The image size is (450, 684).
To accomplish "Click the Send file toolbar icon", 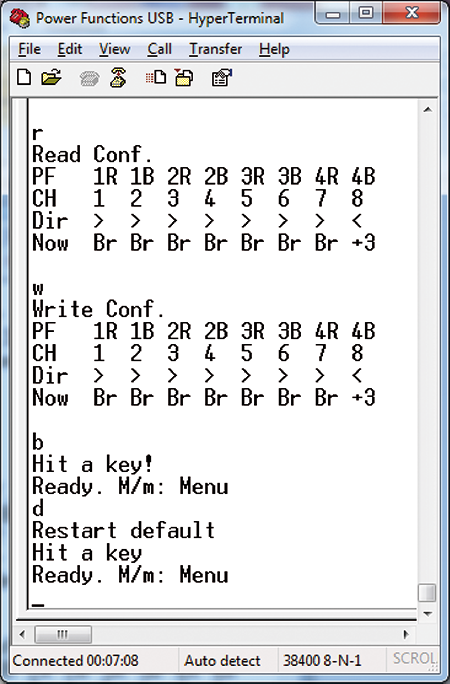I will 156,78.
